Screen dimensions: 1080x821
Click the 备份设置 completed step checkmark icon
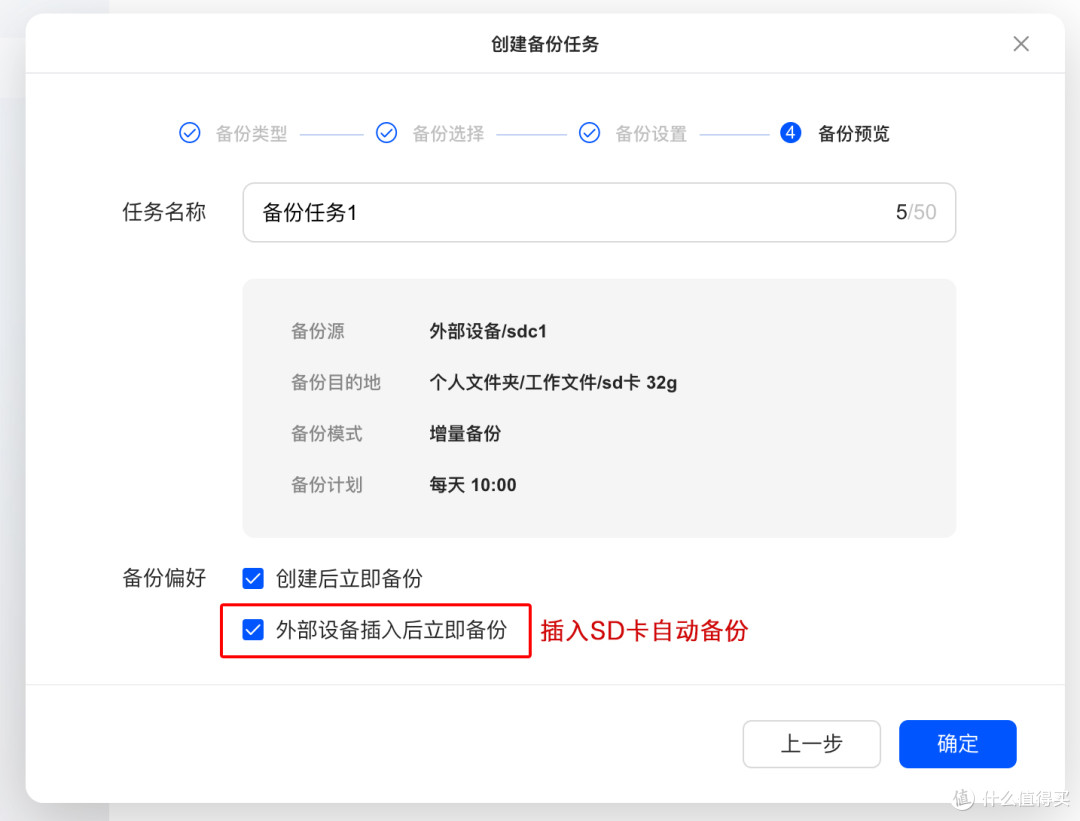[589, 133]
